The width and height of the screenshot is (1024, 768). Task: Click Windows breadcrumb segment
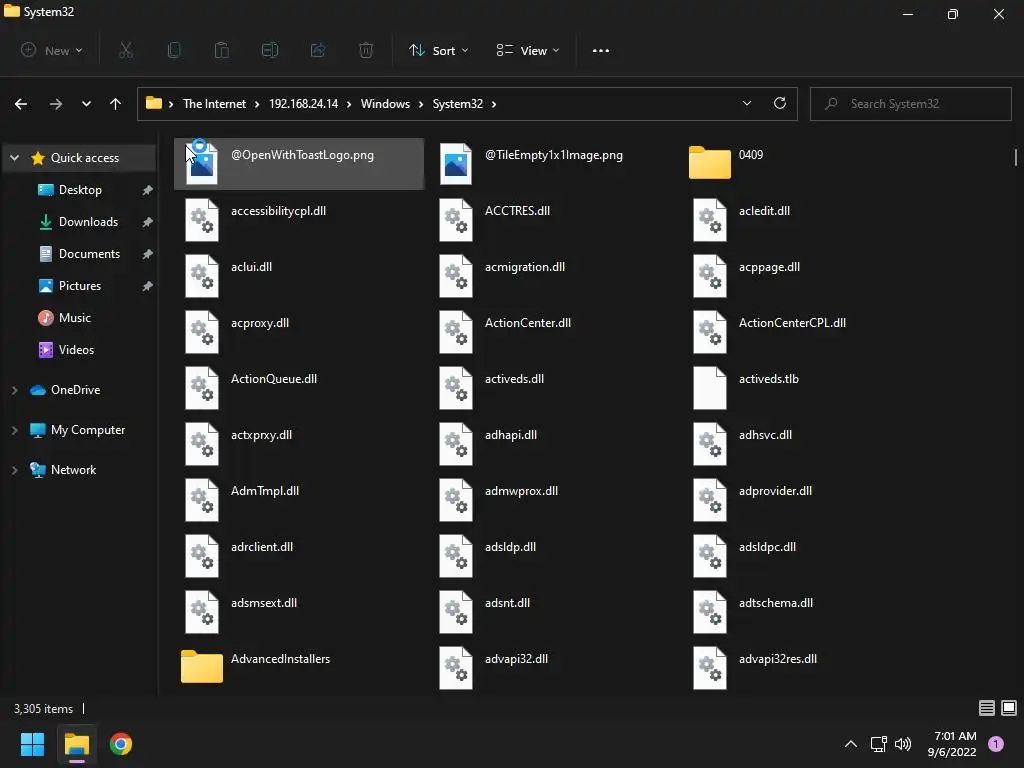point(385,104)
